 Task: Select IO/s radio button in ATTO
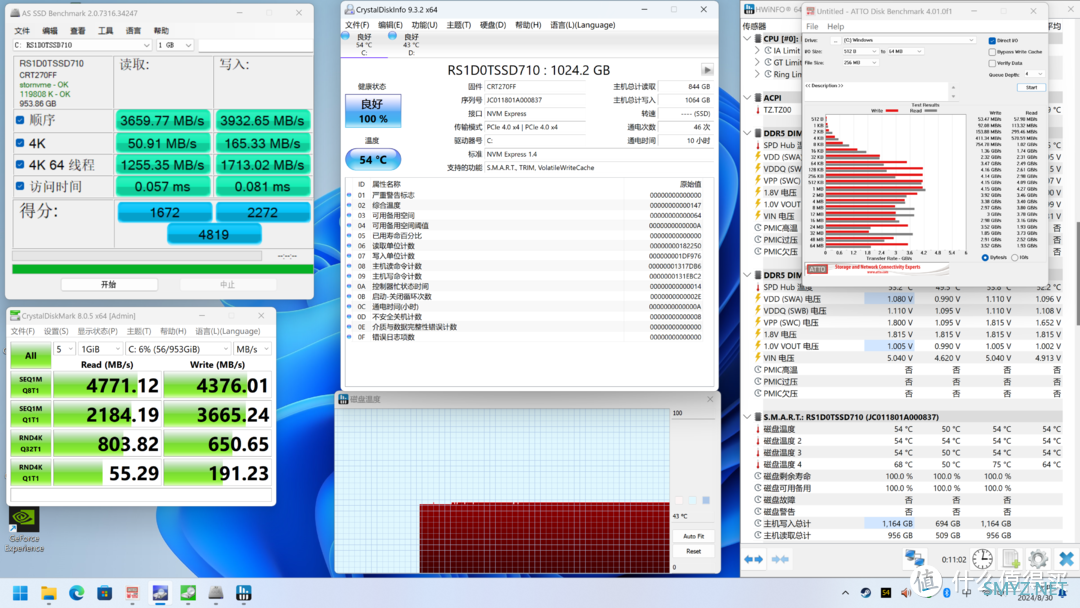pos(1015,258)
